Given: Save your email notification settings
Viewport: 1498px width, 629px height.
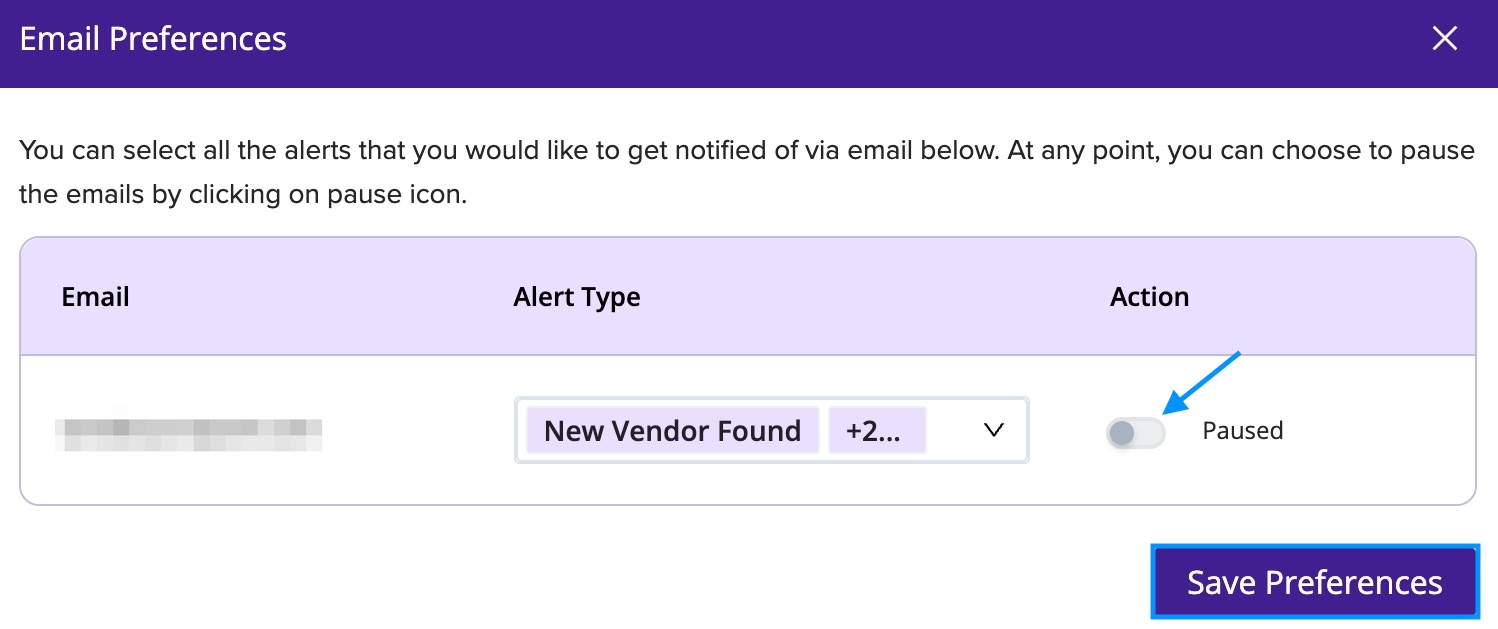Looking at the screenshot, I should click(1315, 581).
